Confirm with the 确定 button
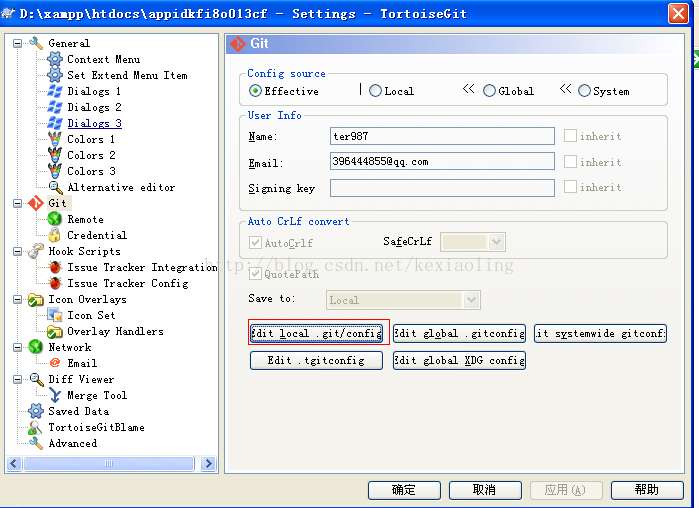This screenshot has height=508, width=699. [404, 490]
